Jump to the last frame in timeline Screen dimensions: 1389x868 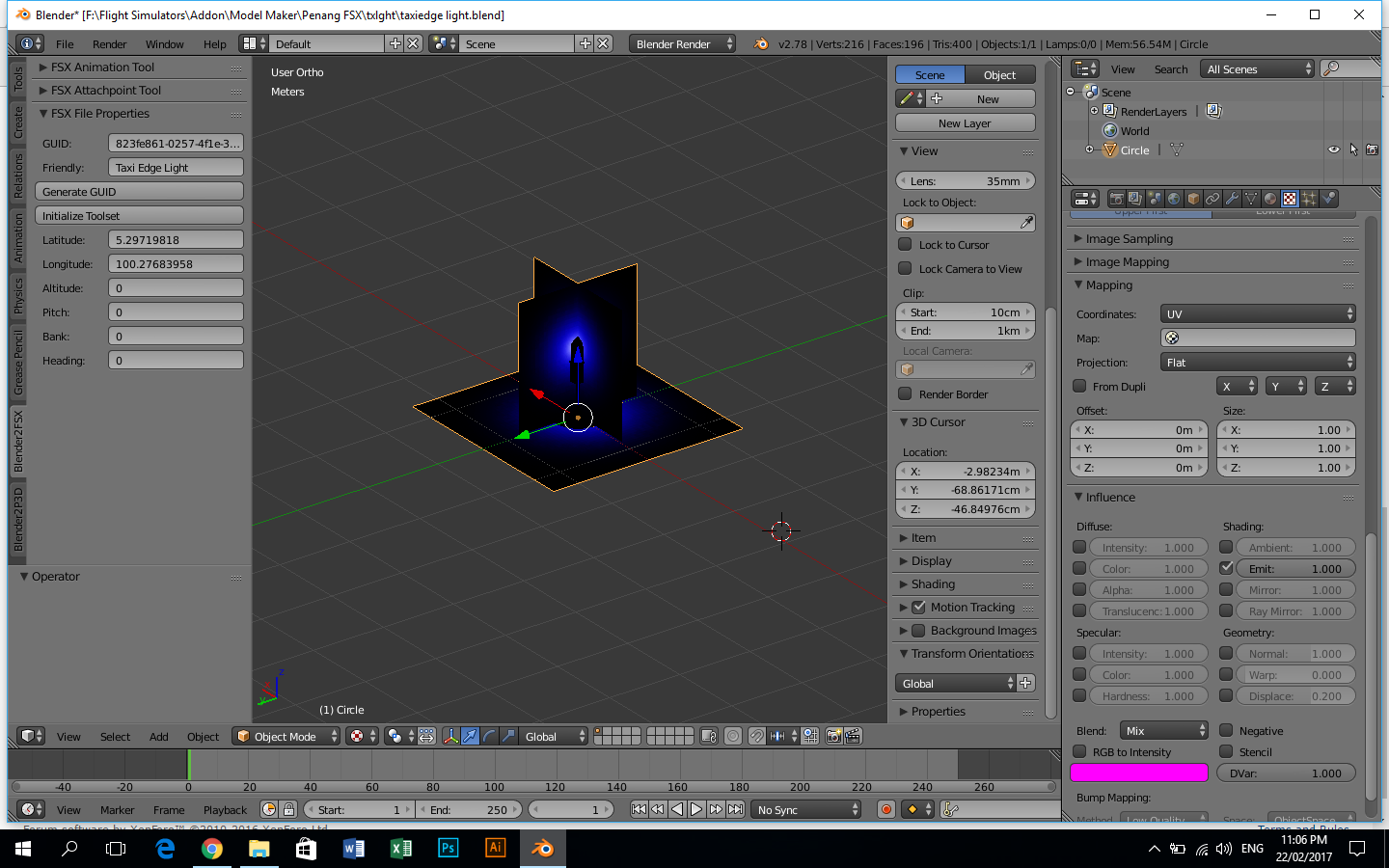click(735, 809)
